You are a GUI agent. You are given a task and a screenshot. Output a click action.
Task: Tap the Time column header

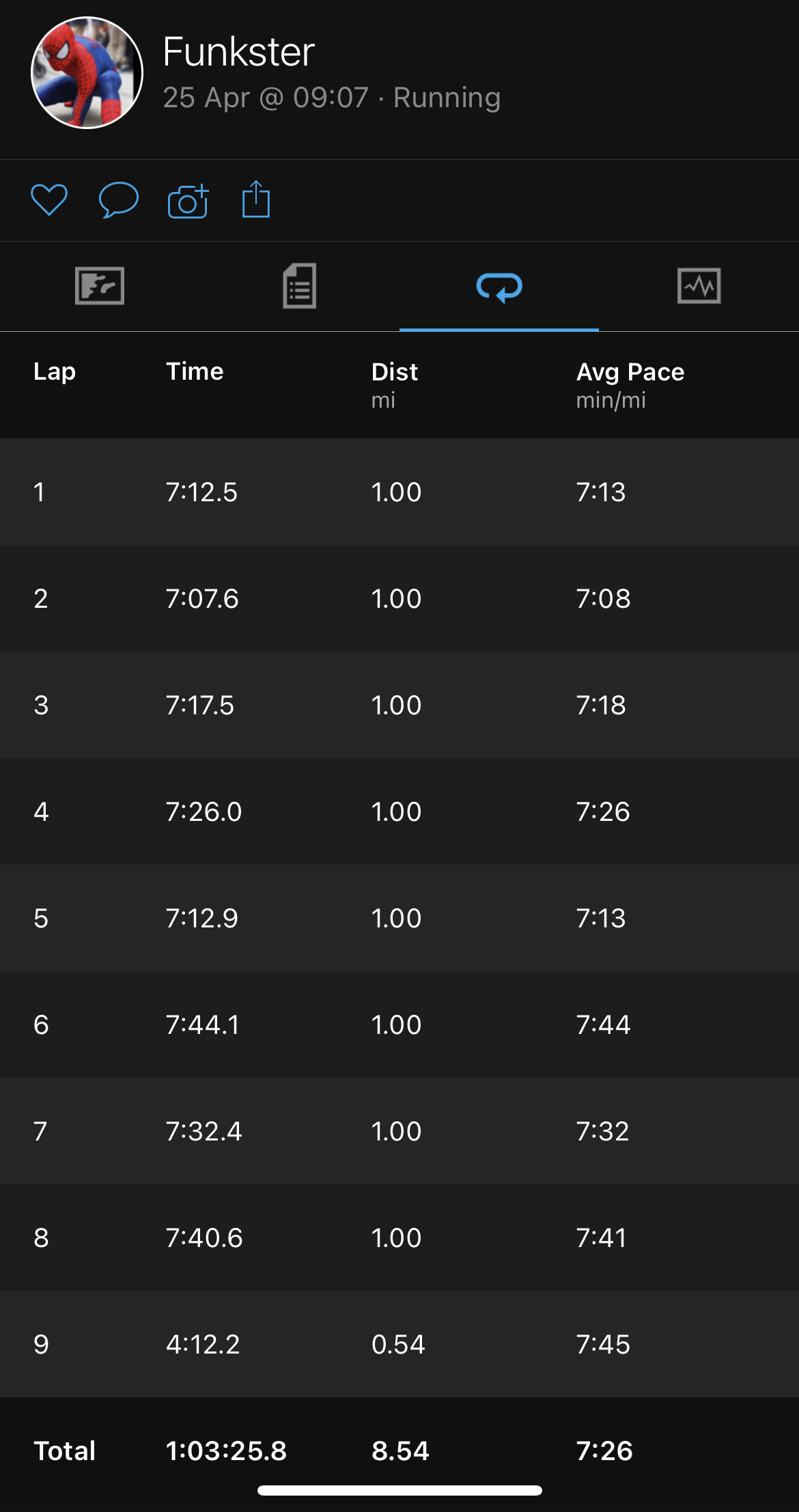pos(195,372)
